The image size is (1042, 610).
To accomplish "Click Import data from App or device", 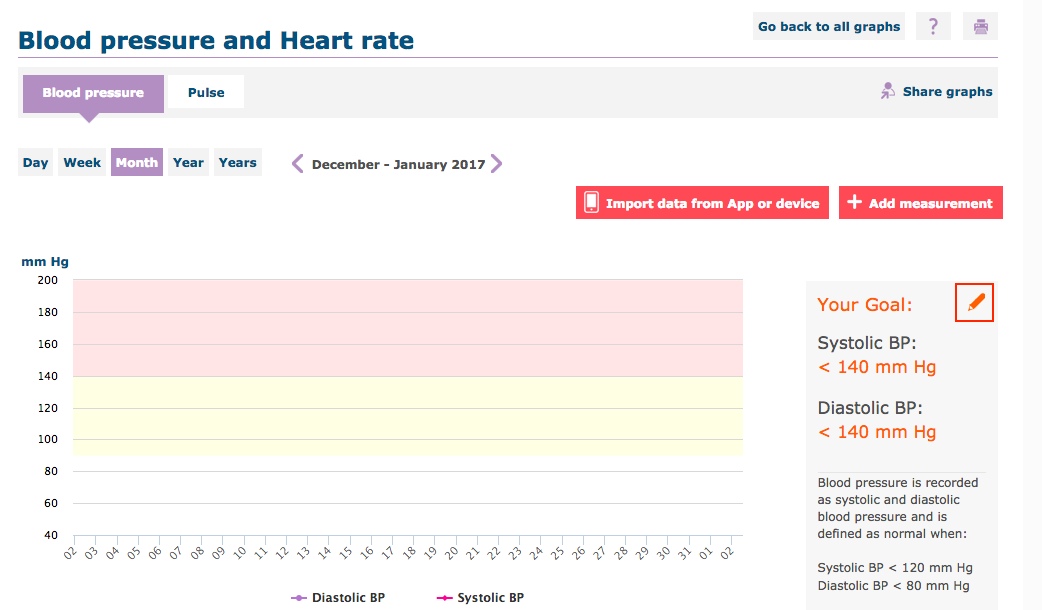I will coord(702,203).
